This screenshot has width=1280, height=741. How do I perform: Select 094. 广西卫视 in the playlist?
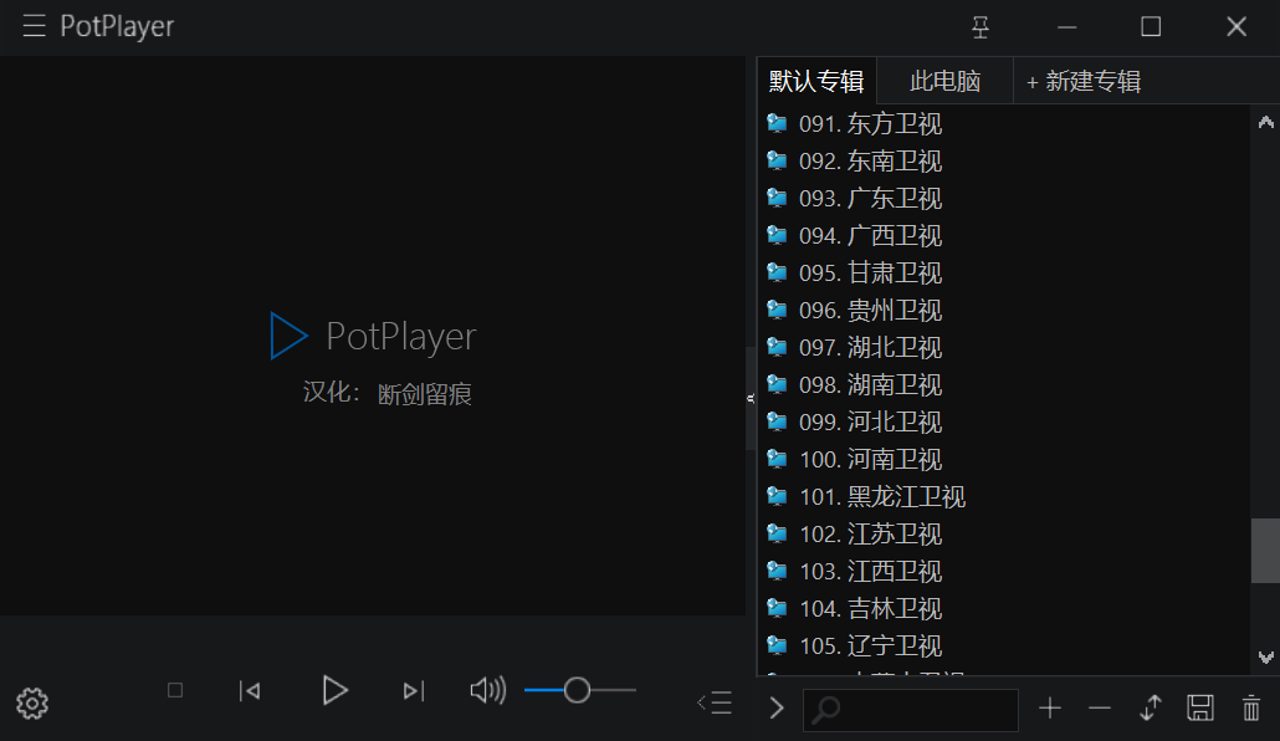coord(1003,235)
